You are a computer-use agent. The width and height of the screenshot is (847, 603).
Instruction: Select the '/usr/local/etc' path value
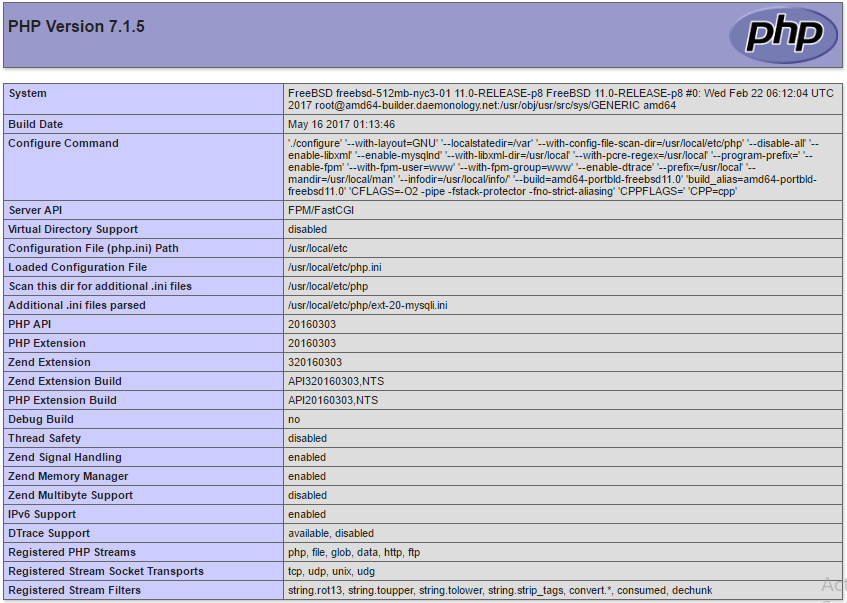click(318, 248)
